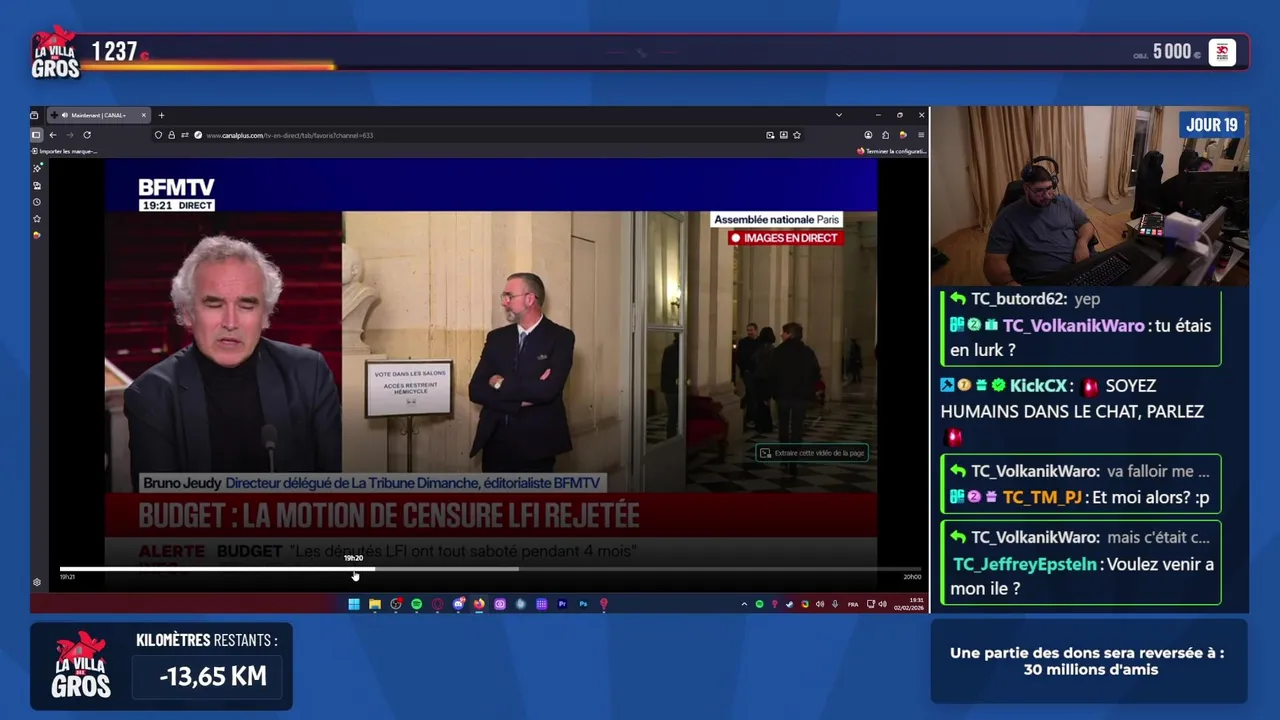This screenshot has width=1280, height=720.
Task: Click the -13,65 KM value
Action: click(212, 676)
